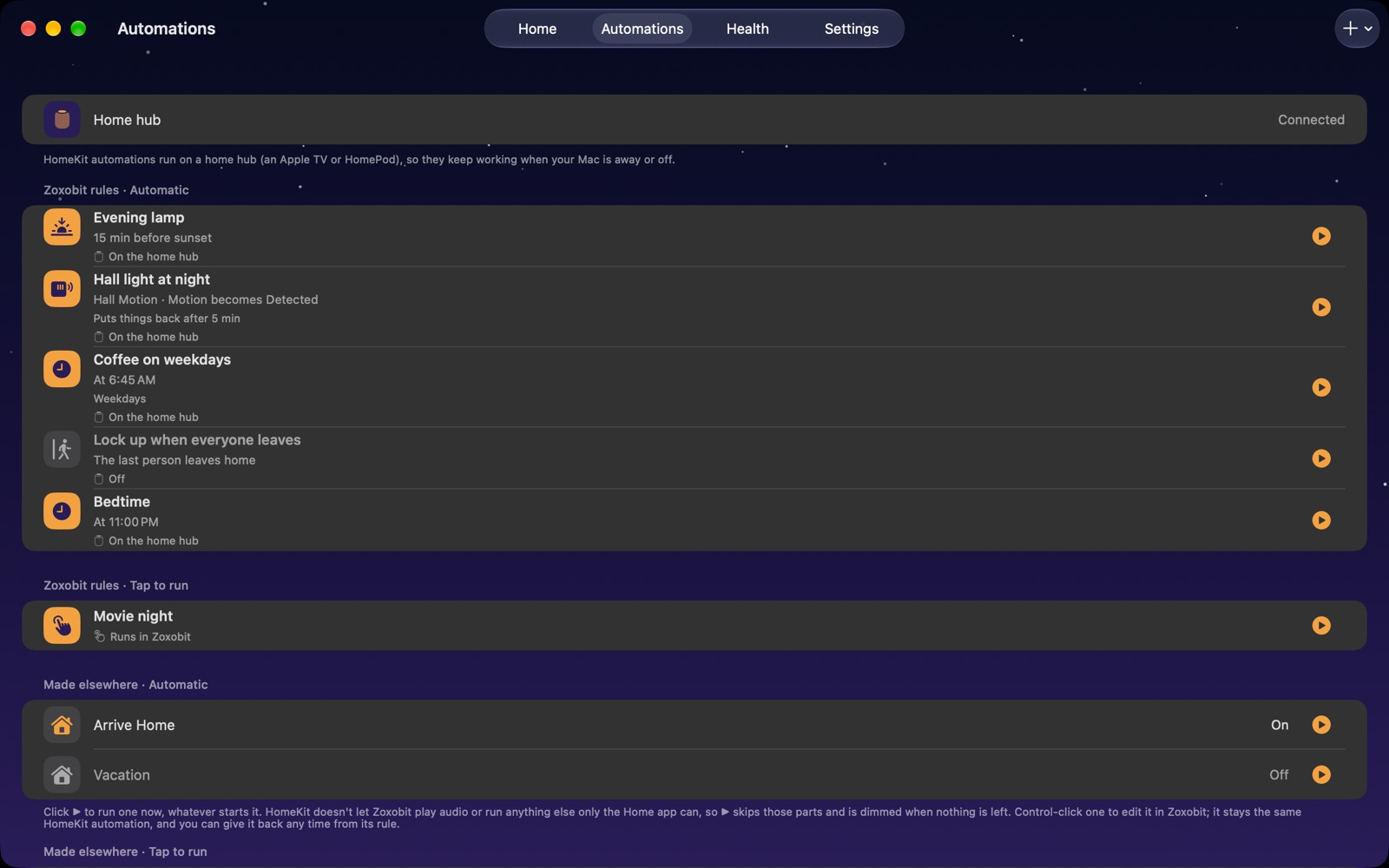This screenshot has height=868, width=1389.
Task: Run the Arrive Home automation
Action: (x=1321, y=725)
